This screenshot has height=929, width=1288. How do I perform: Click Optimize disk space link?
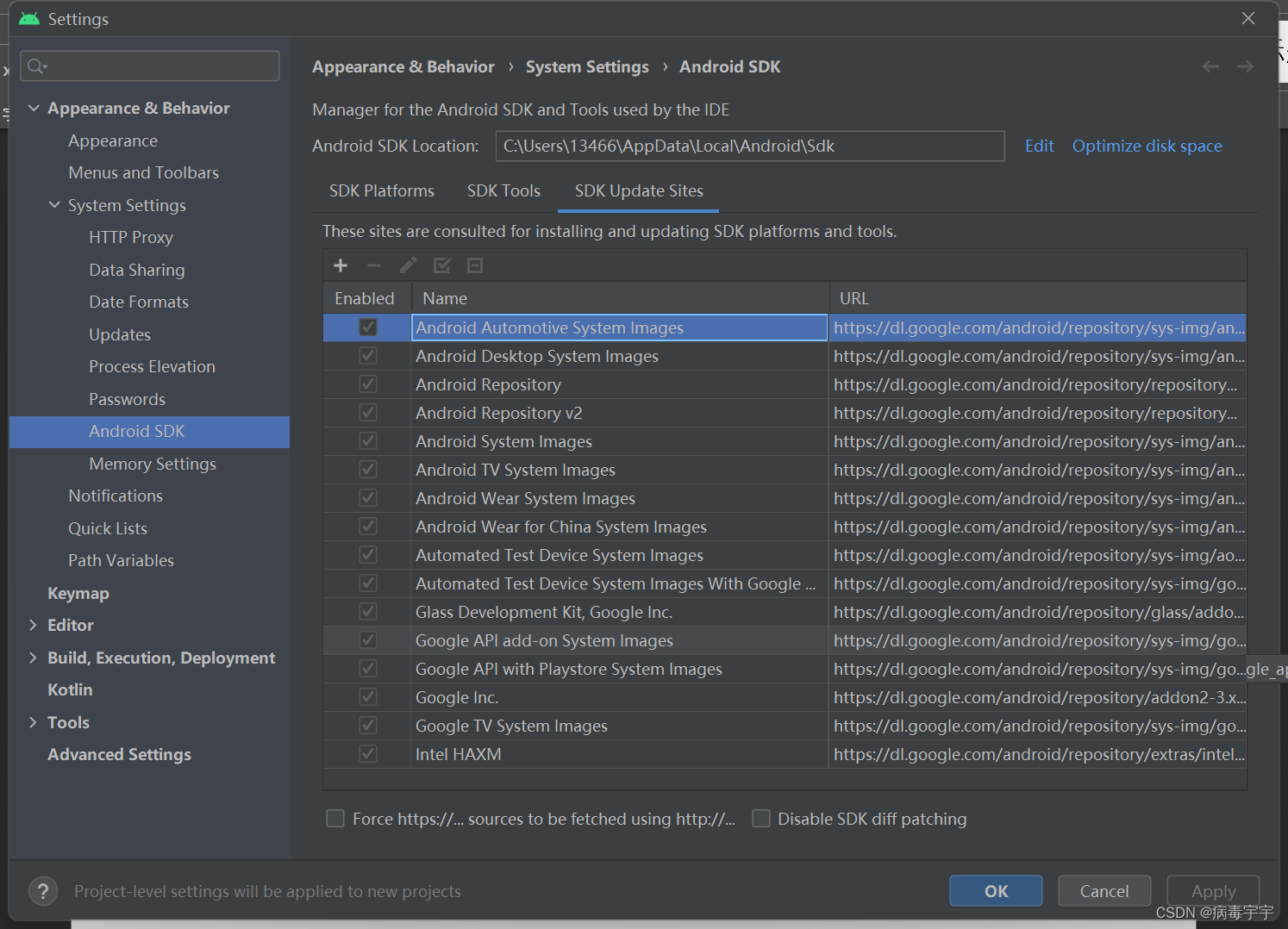tap(1147, 146)
